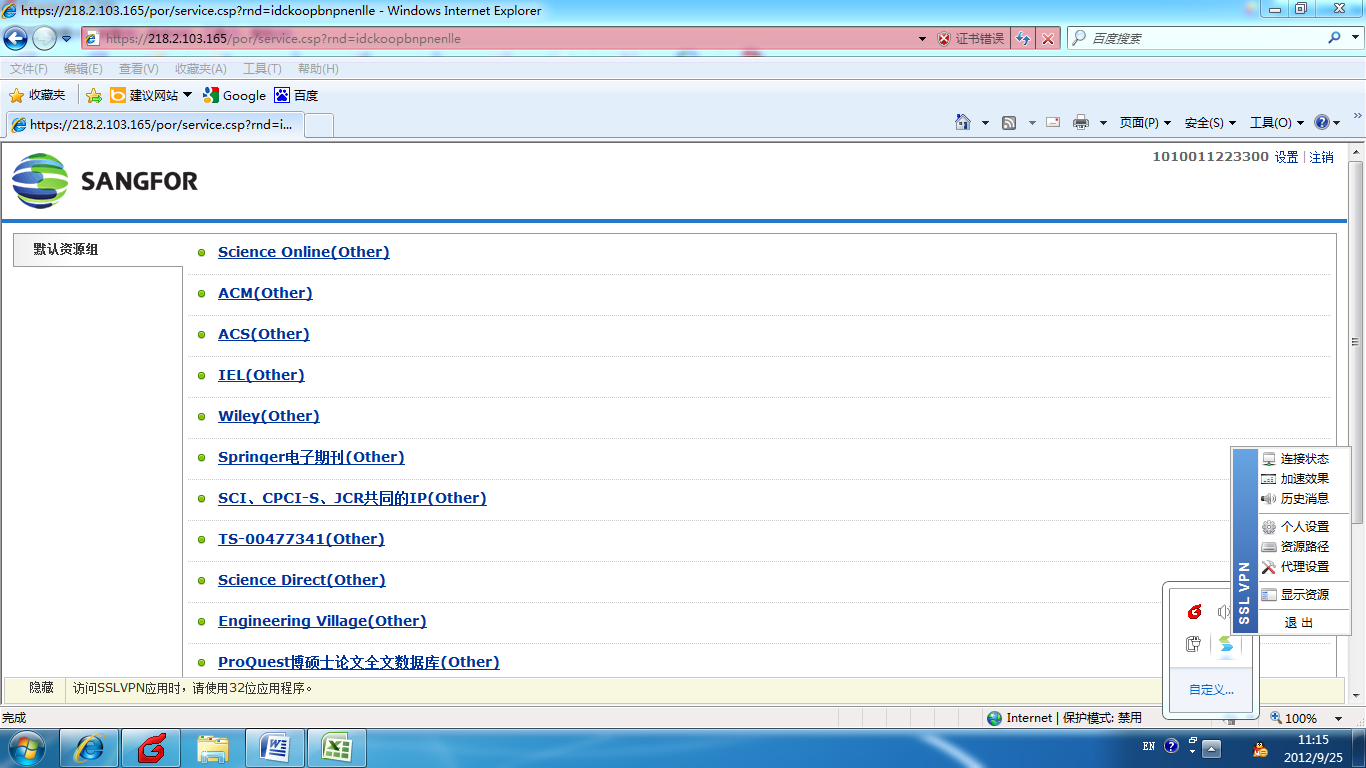This screenshot has height=768, width=1366.
Task: Click 自定义... in the tray overflow panel
Action: [x=1211, y=690]
